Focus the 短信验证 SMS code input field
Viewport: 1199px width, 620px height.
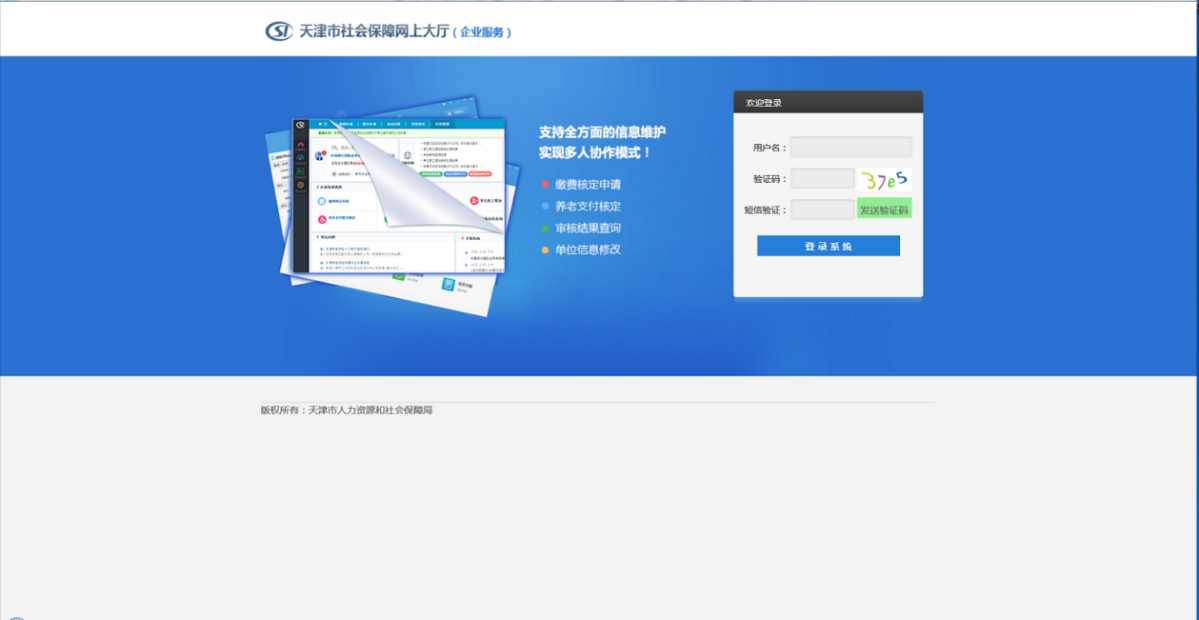[823, 209]
